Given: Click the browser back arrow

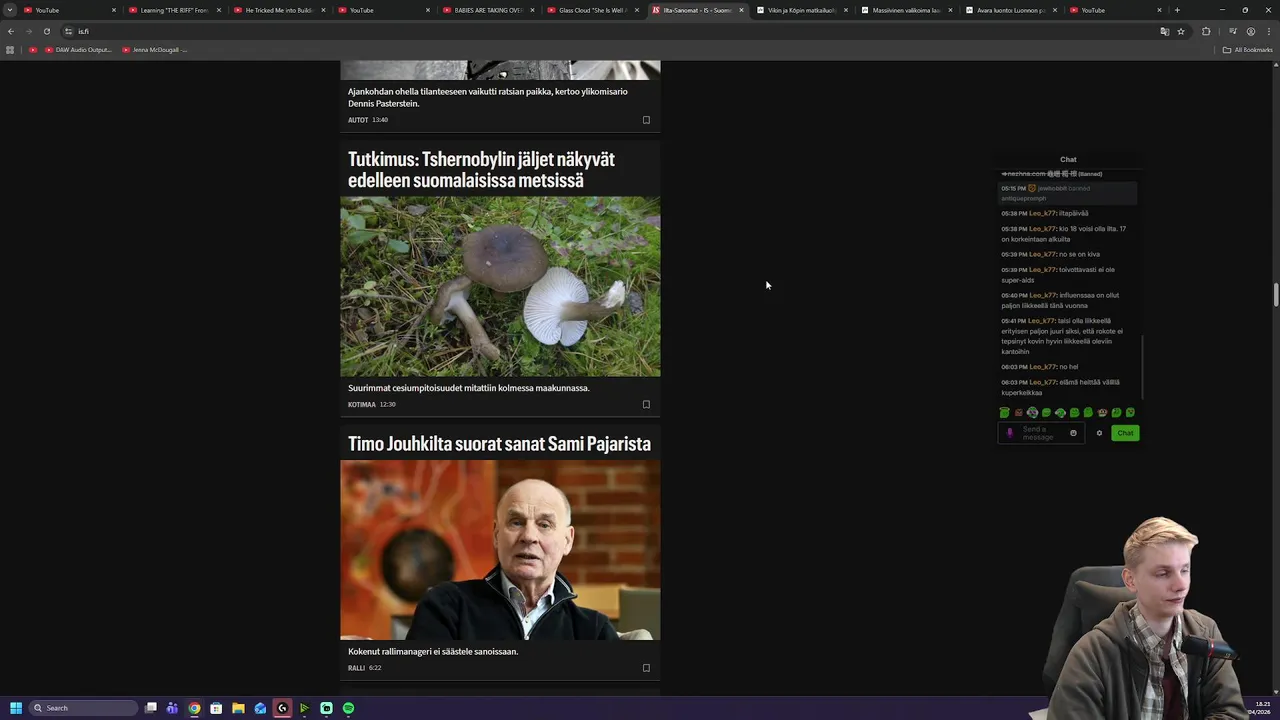Looking at the screenshot, I should [11, 31].
